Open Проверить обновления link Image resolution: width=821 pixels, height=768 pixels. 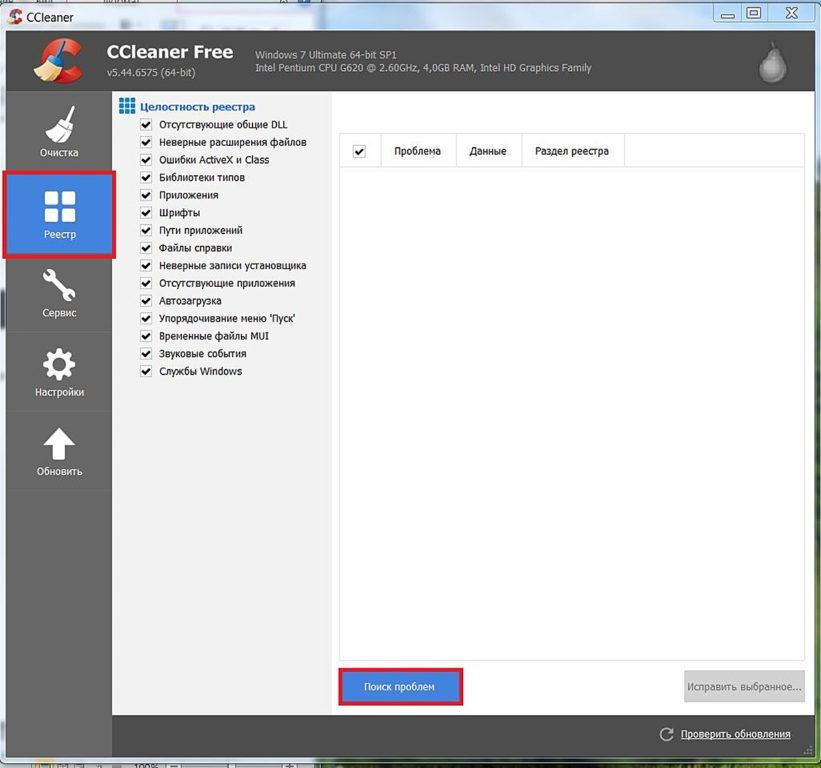click(736, 734)
